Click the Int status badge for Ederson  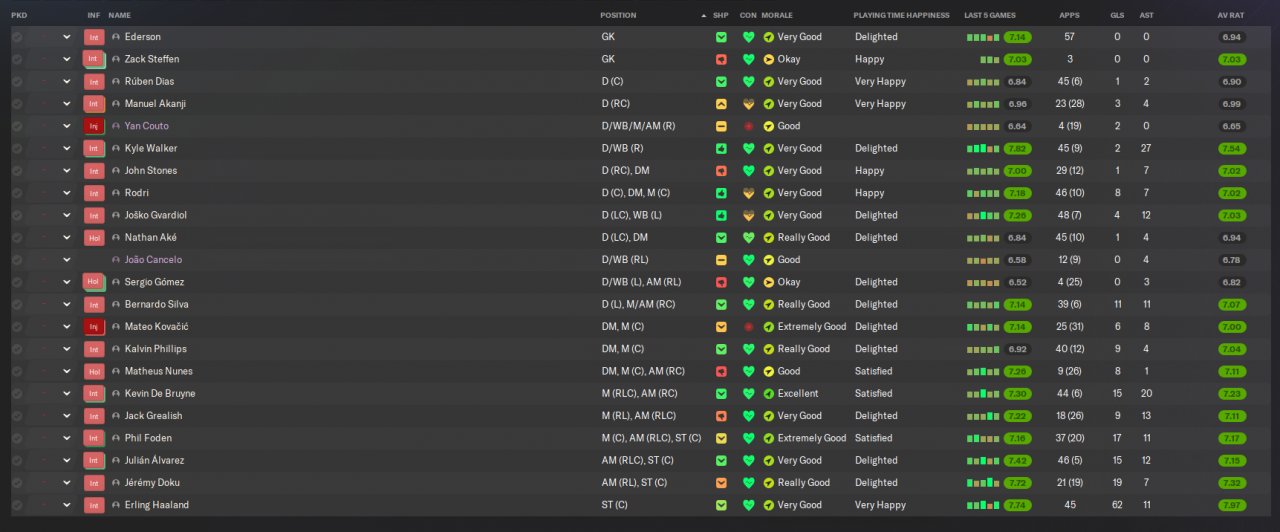[x=94, y=37]
